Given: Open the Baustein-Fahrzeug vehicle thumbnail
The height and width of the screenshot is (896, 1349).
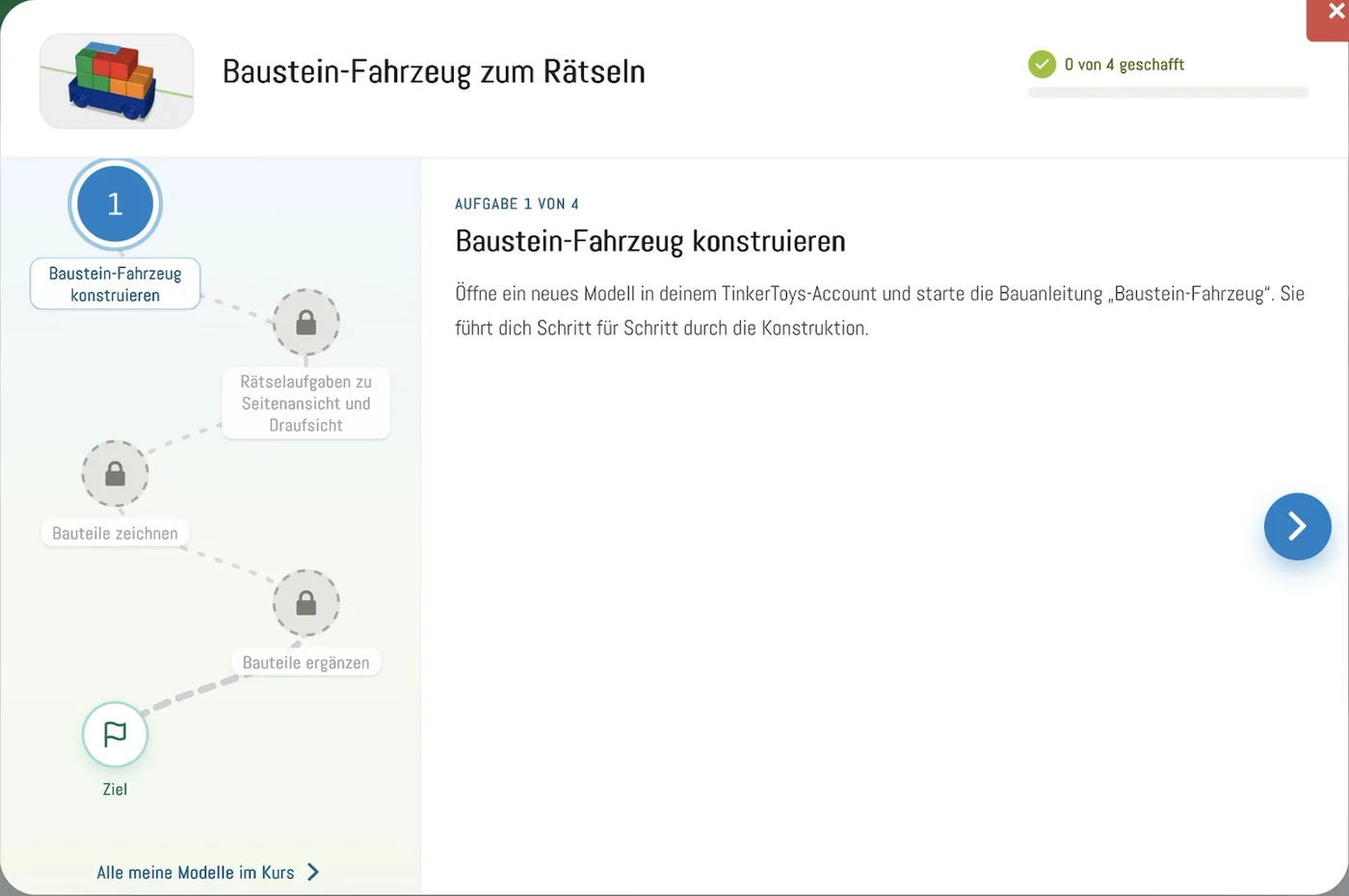Looking at the screenshot, I should [117, 82].
